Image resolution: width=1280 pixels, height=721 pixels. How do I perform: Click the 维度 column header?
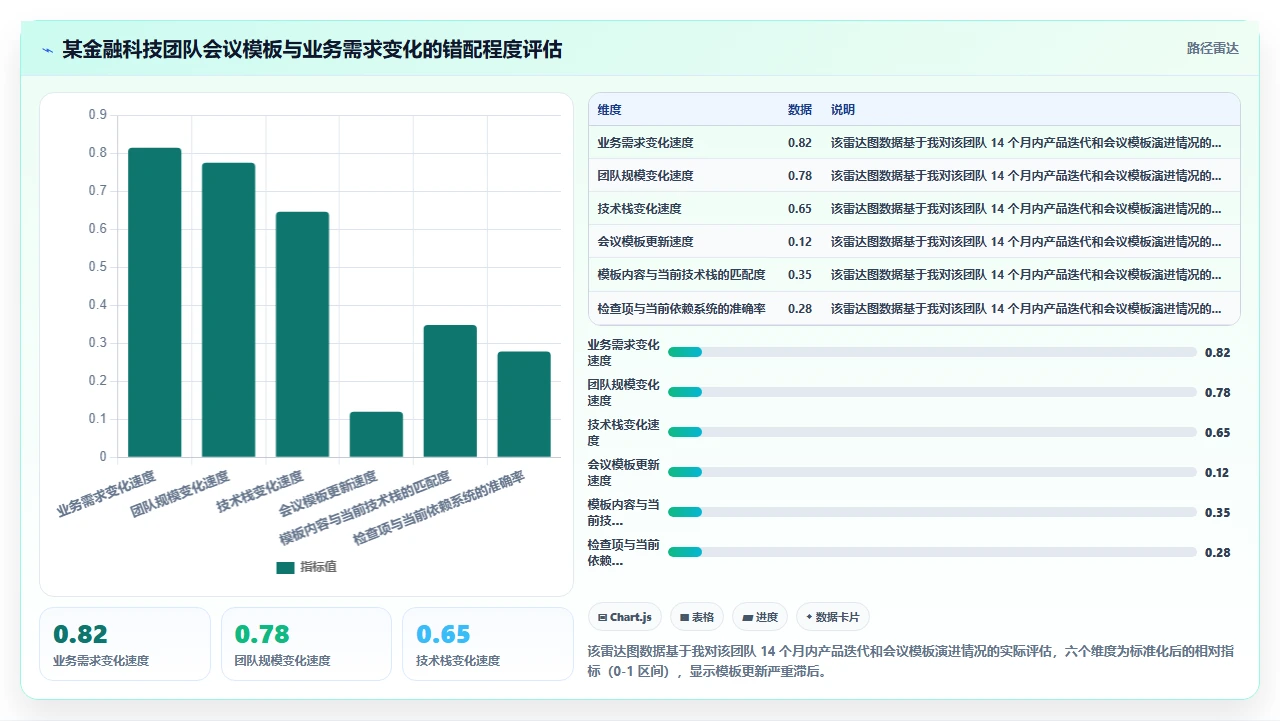(x=609, y=110)
